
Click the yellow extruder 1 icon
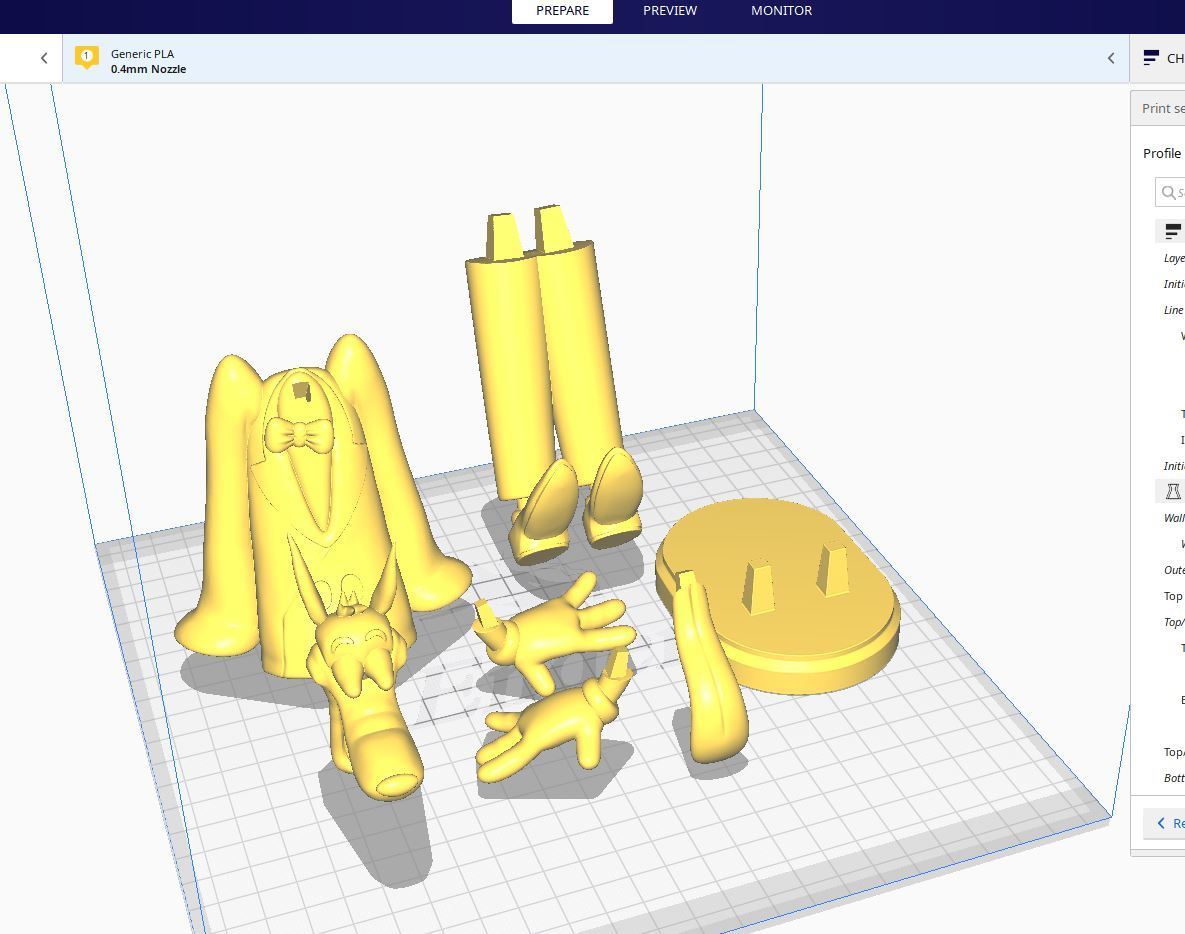point(86,57)
